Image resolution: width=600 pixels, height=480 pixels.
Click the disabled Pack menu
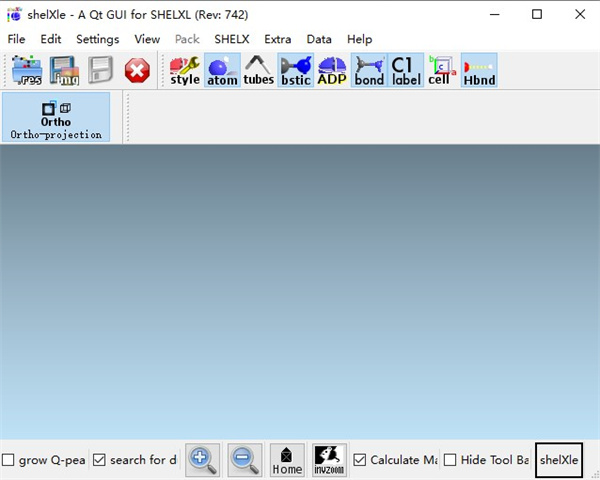pyautogui.click(x=187, y=39)
